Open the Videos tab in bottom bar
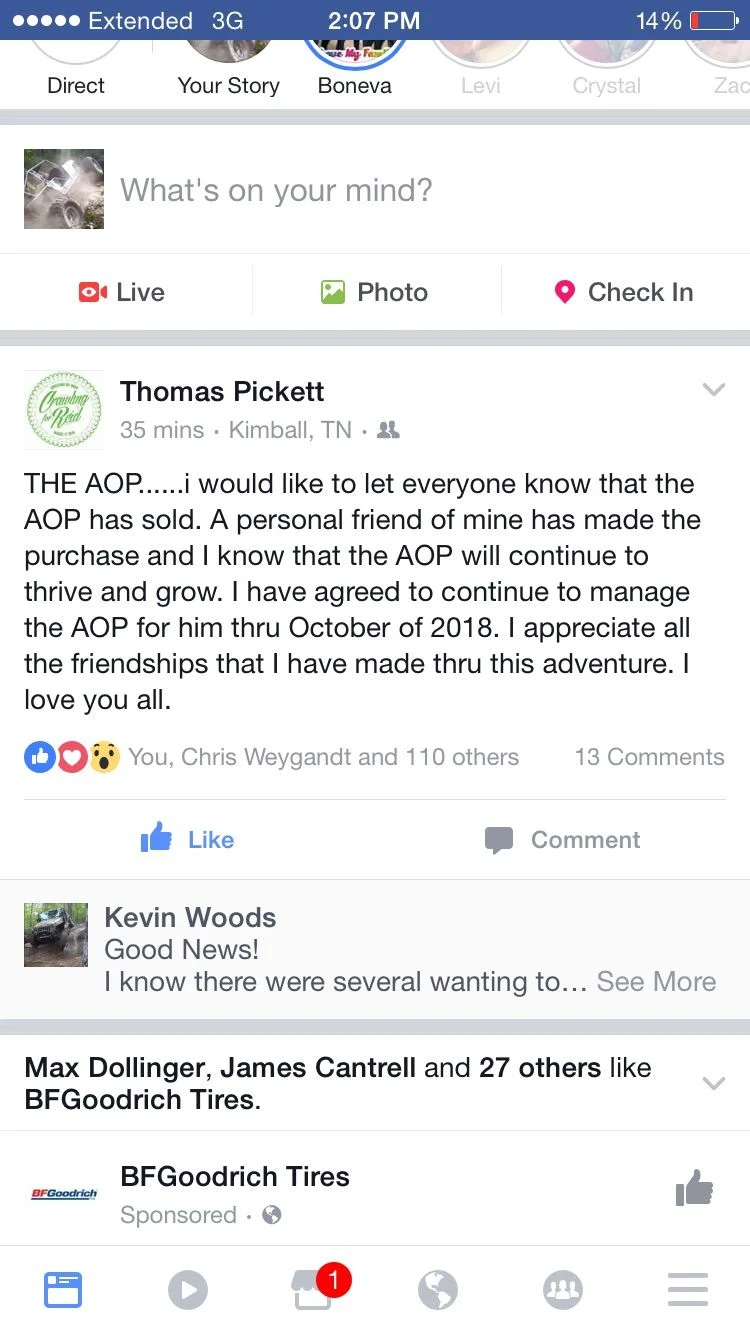Image resolution: width=750 pixels, height=1334 pixels. [x=188, y=1289]
